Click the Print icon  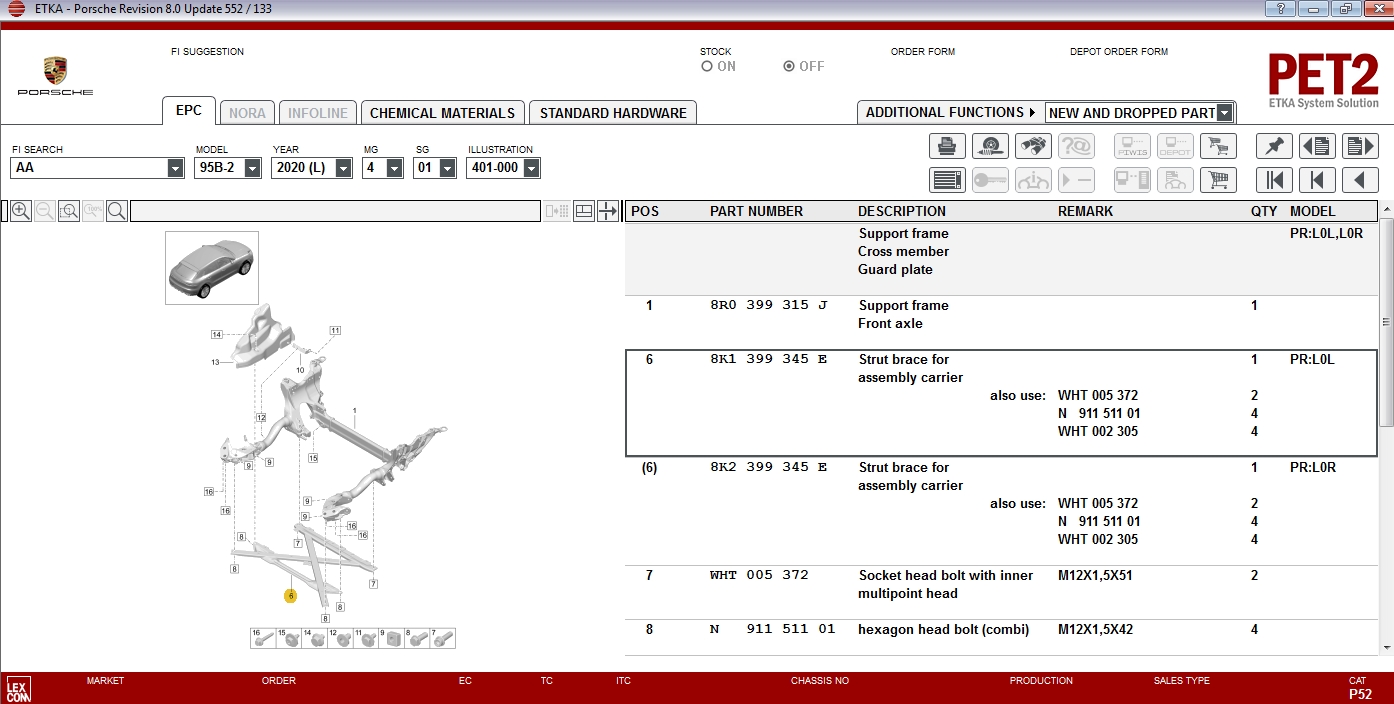(947, 145)
